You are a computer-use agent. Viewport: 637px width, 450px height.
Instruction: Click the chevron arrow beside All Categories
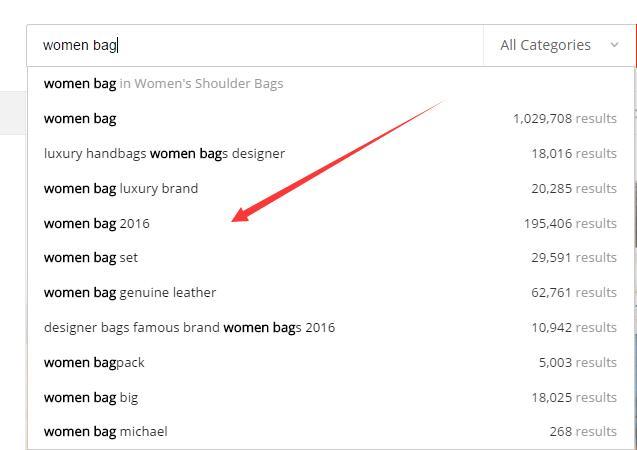coord(614,45)
